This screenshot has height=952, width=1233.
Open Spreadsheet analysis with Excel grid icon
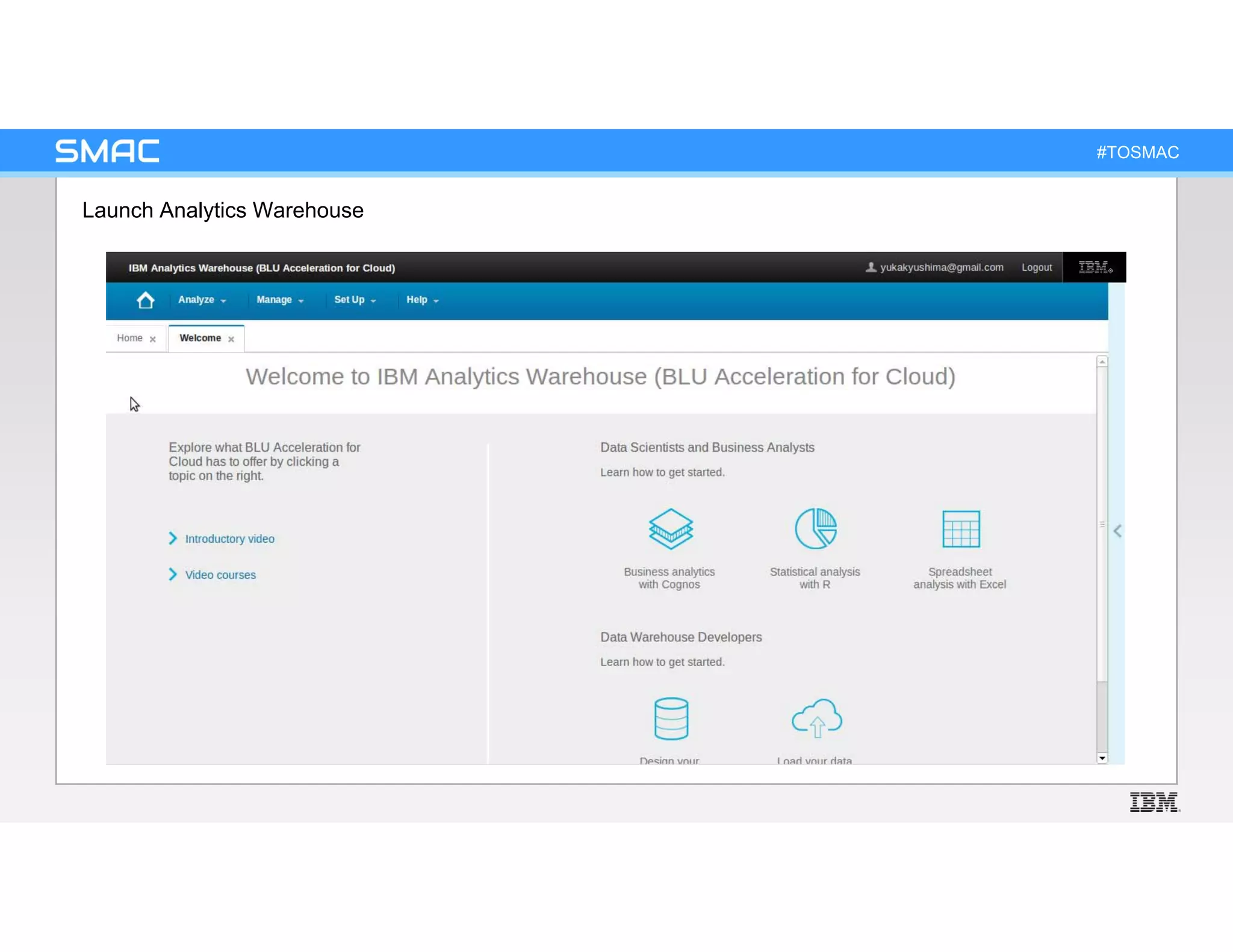click(961, 529)
